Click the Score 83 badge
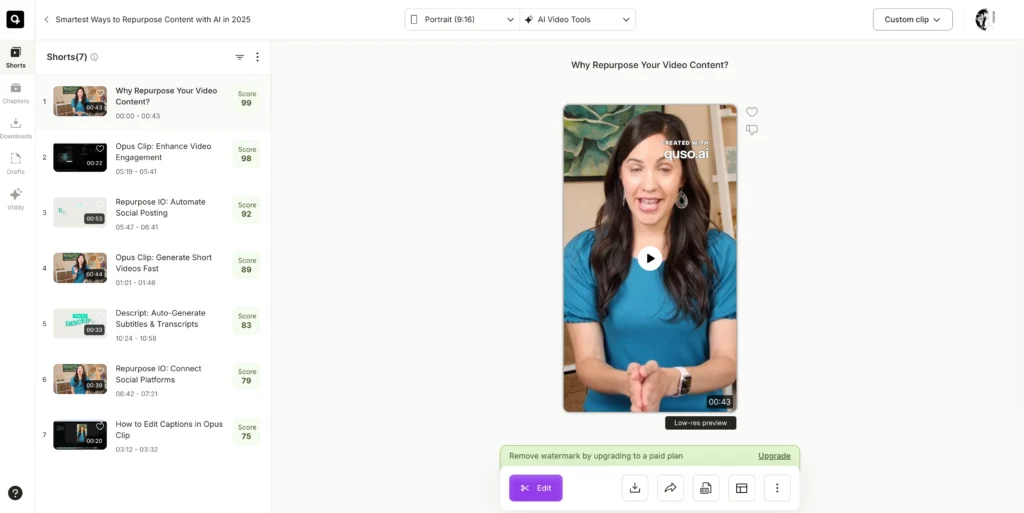This screenshot has width=1024, height=513. point(246,320)
